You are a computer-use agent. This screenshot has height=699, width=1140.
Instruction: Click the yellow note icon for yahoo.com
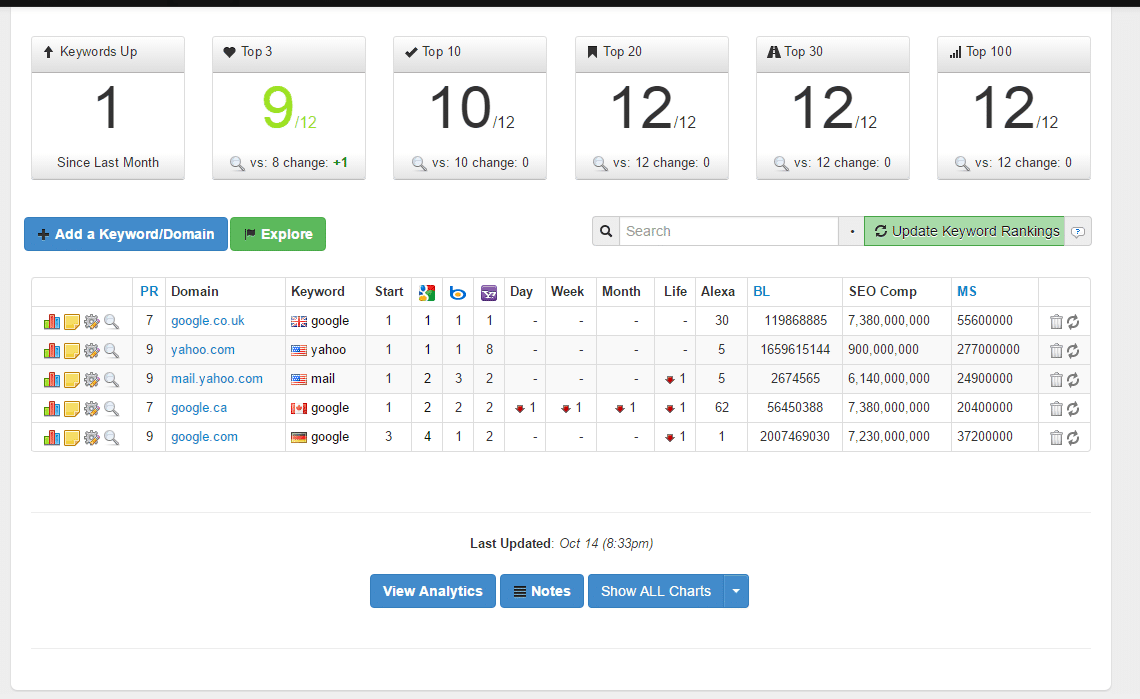click(72, 351)
